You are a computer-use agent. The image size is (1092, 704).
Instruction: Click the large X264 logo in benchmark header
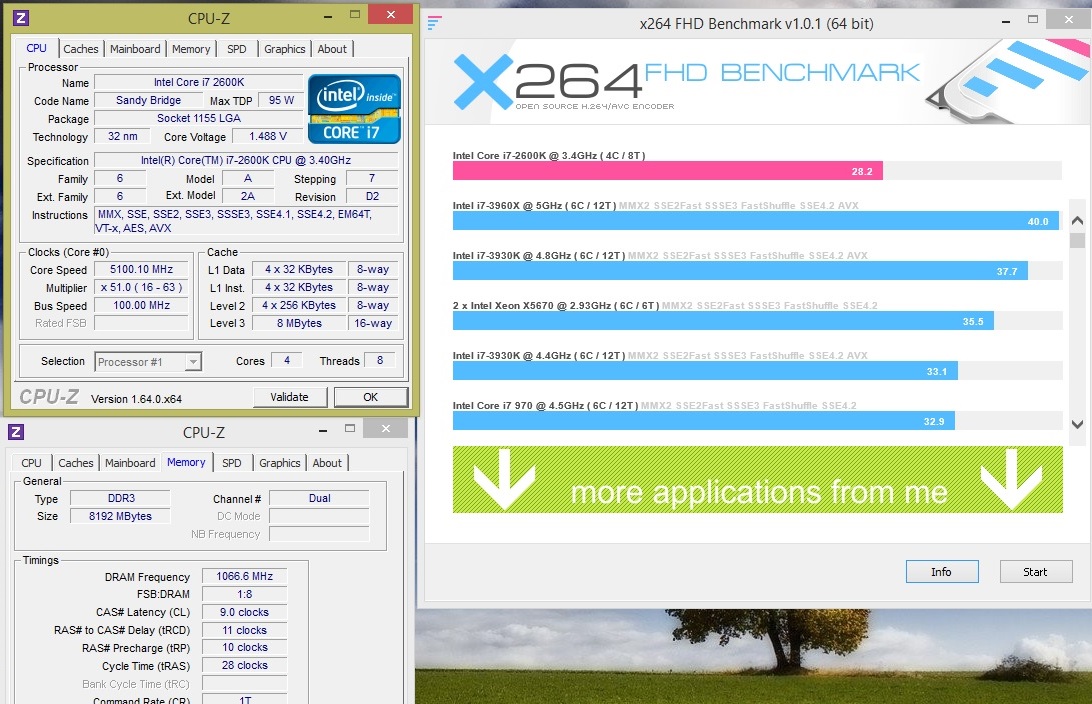point(547,82)
